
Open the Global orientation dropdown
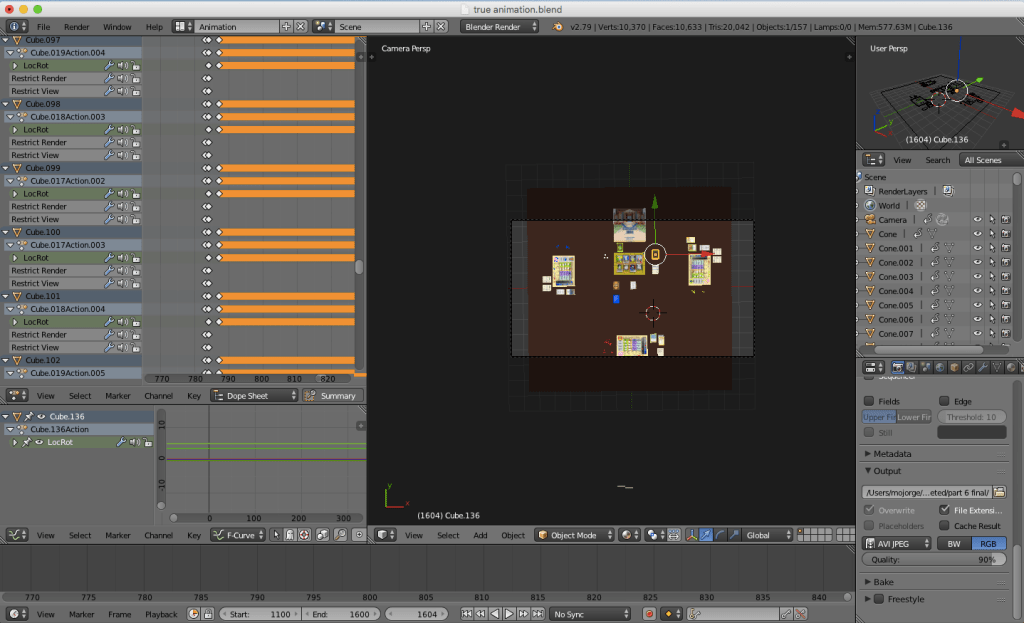click(768, 535)
